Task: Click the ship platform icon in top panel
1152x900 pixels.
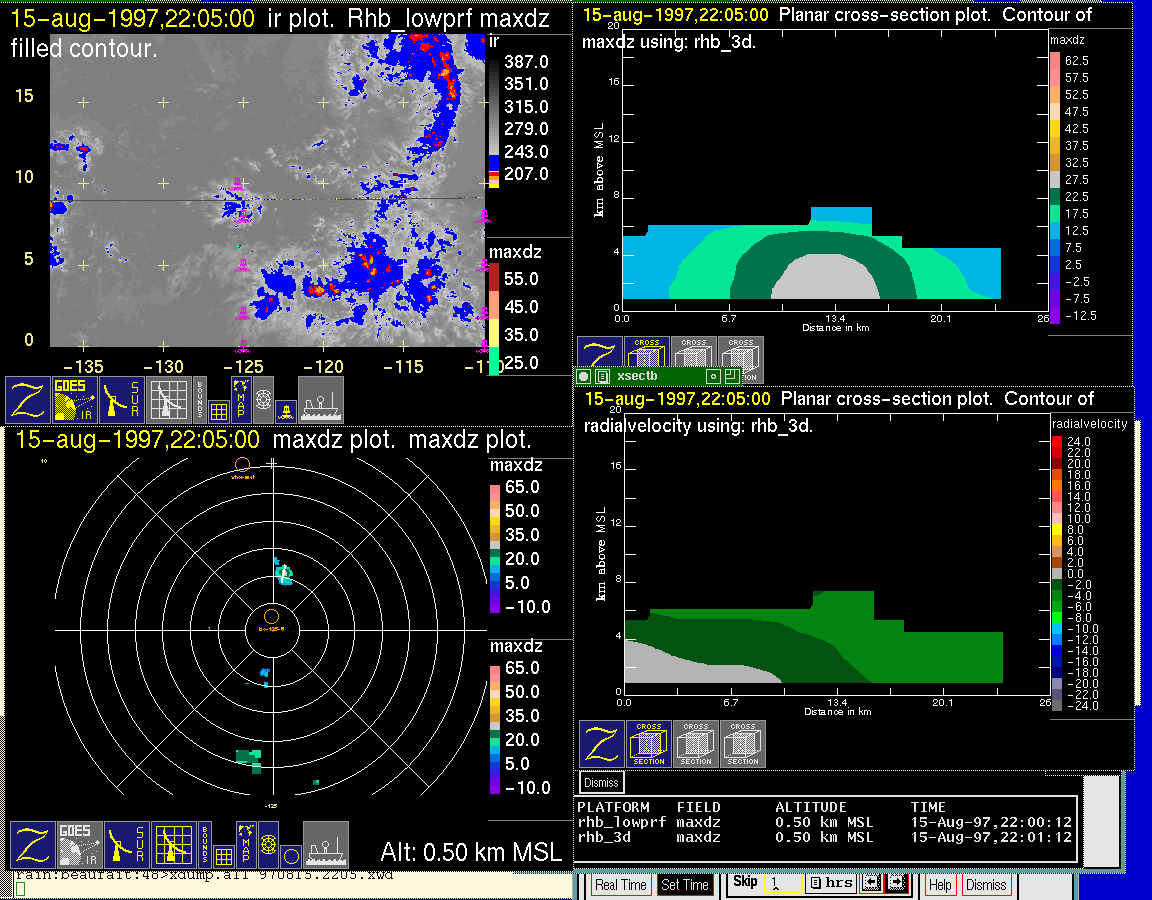Action: pyautogui.click(x=321, y=399)
